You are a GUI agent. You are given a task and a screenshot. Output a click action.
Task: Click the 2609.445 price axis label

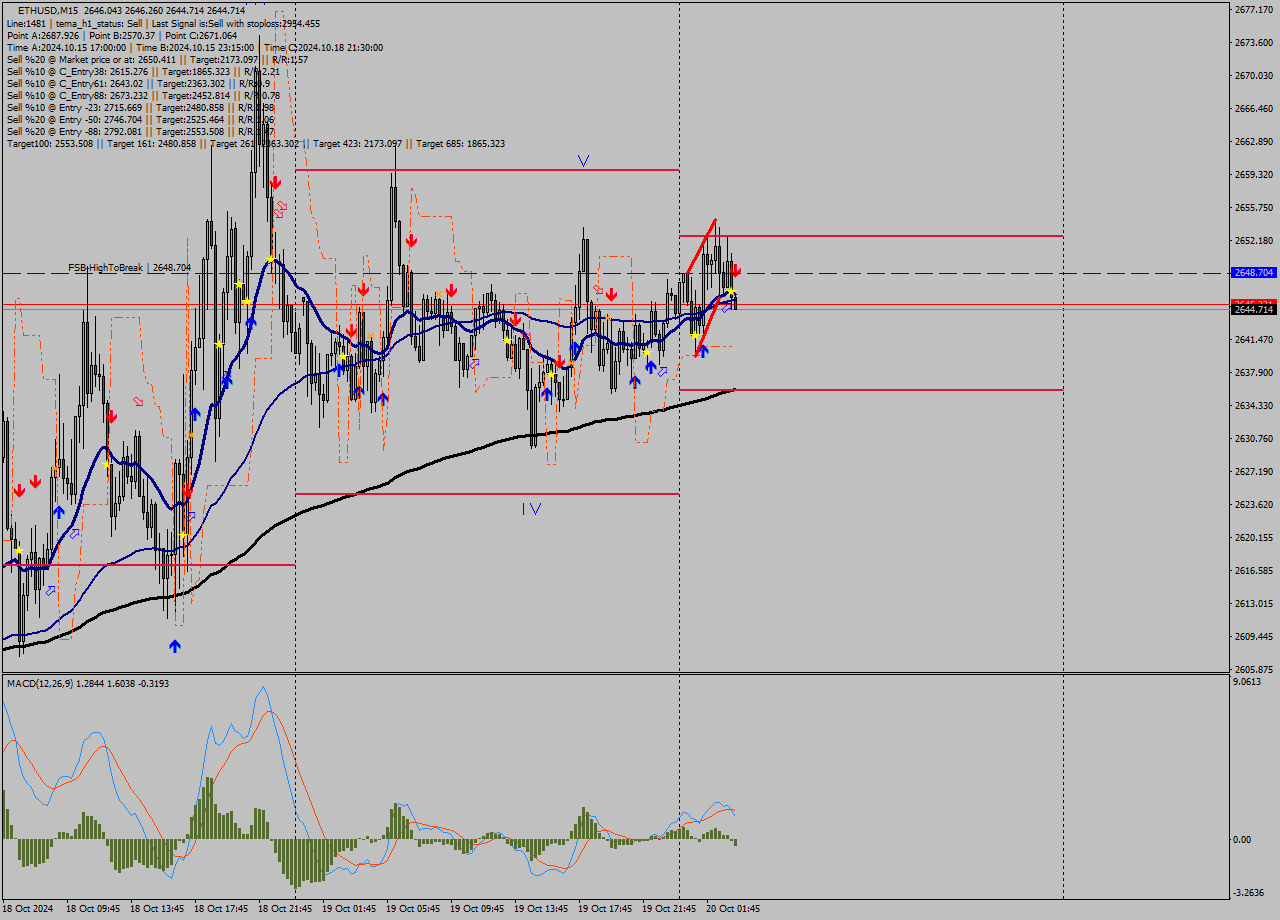(x=1253, y=637)
